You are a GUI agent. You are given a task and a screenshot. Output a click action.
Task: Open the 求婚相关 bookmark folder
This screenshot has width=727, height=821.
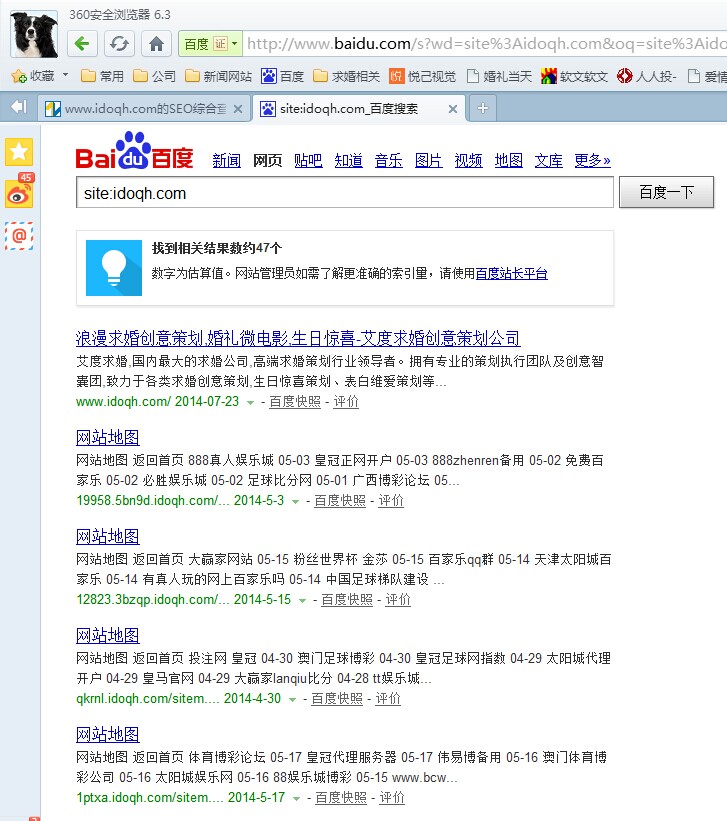(x=346, y=76)
